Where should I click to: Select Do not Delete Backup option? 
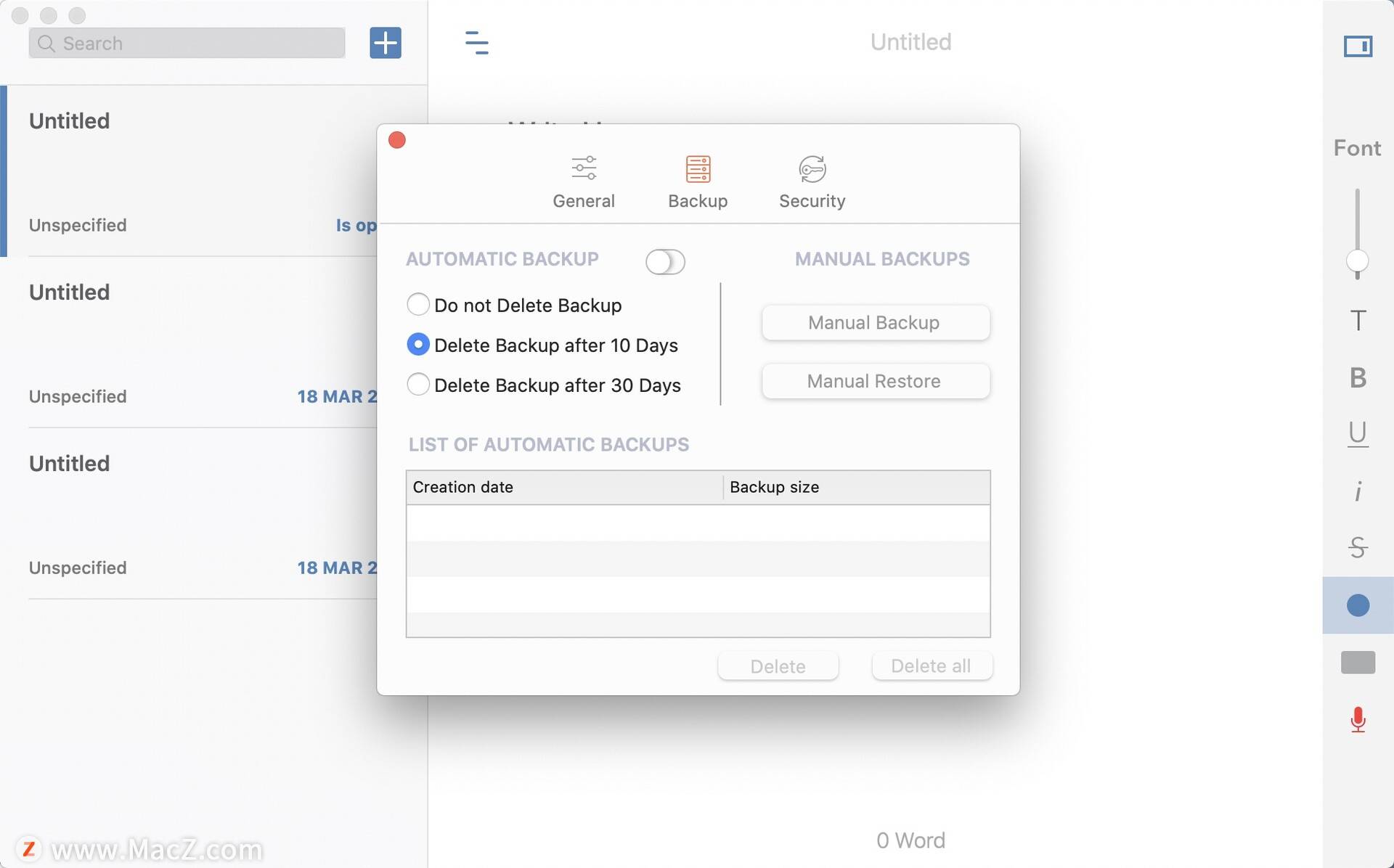(514, 305)
